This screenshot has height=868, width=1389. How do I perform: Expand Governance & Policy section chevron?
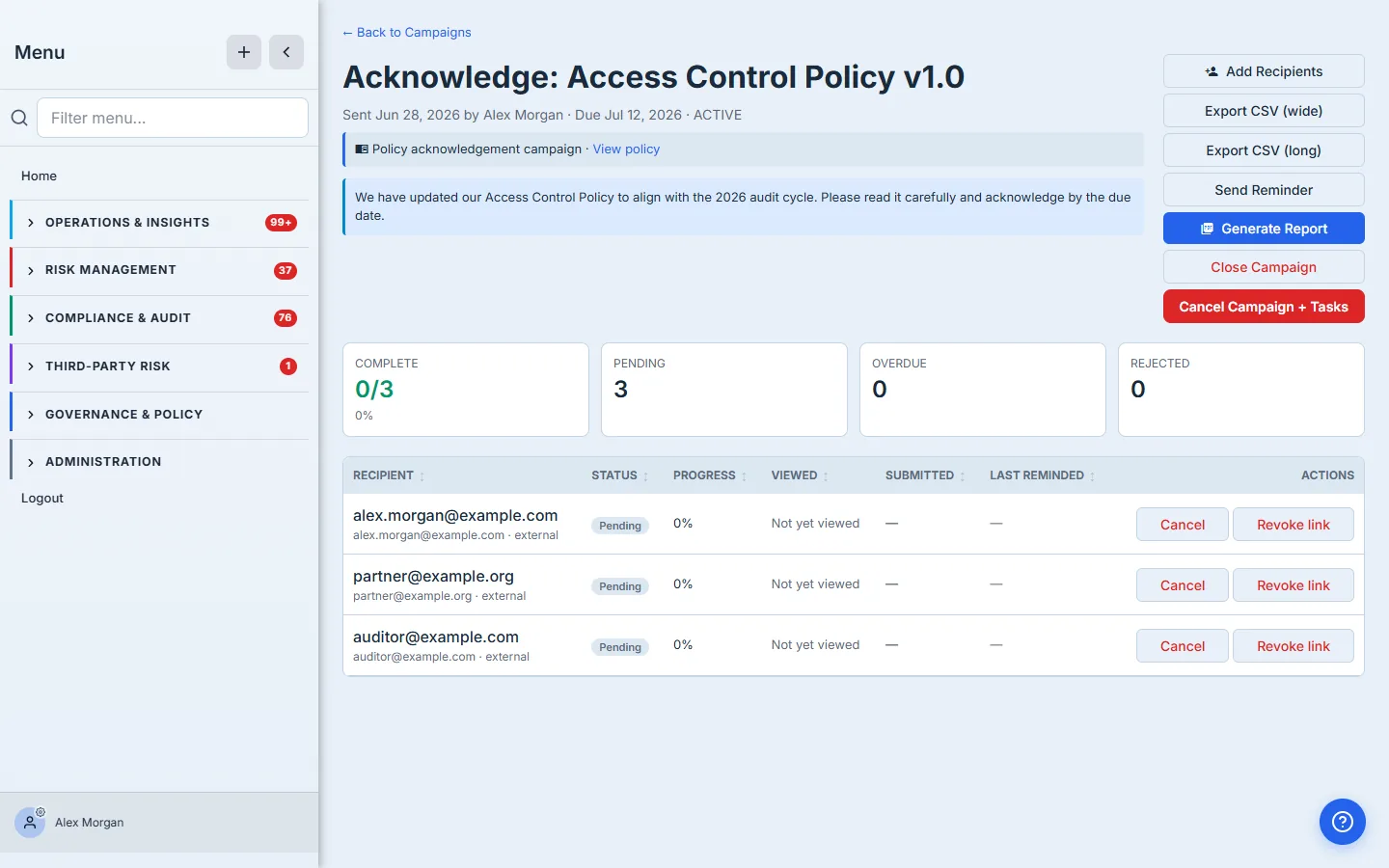click(x=31, y=415)
